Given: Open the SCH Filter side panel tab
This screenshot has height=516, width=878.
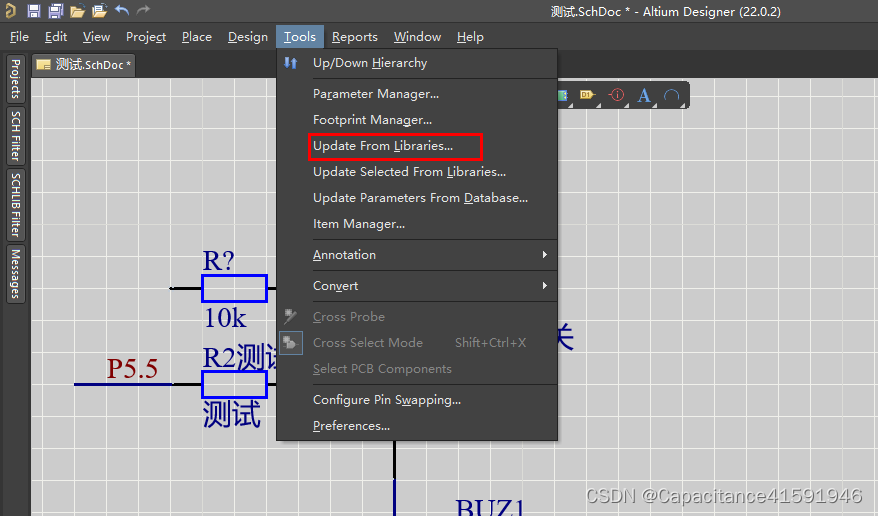Looking at the screenshot, I should click(x=16, y=136).
